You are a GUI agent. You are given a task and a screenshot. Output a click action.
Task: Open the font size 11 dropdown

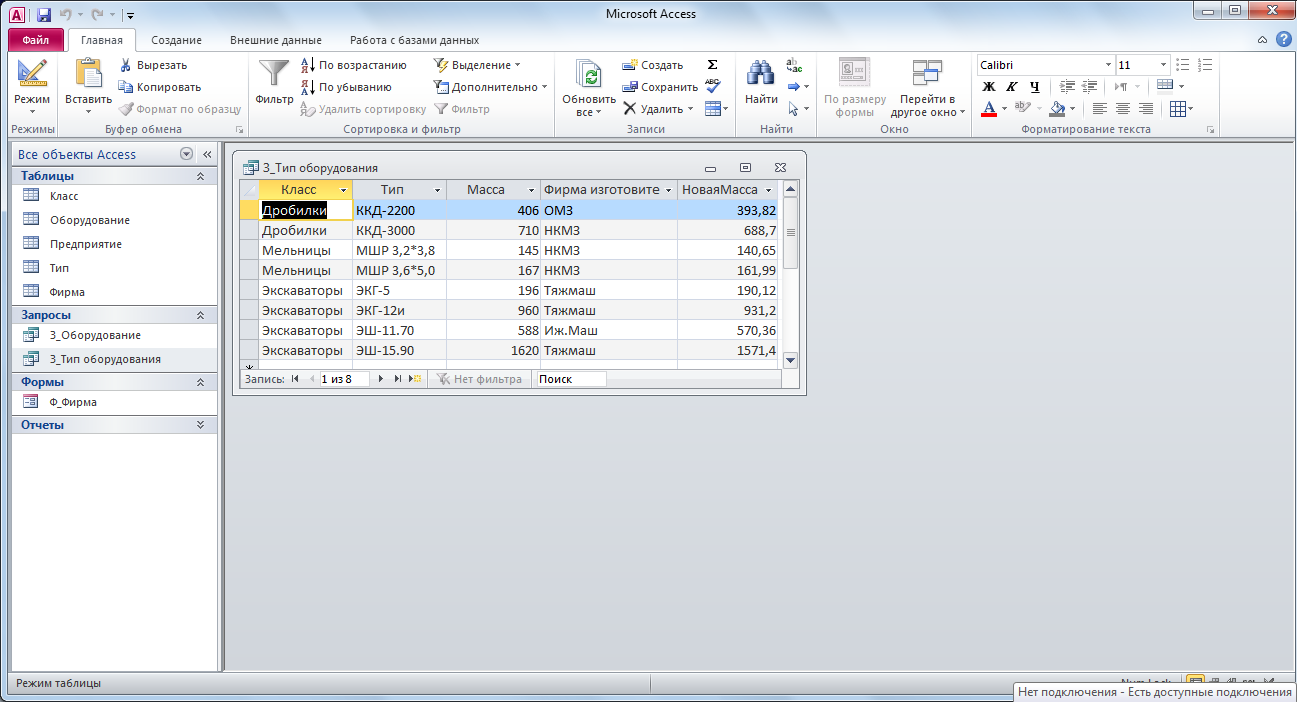tap(1163, 65)
